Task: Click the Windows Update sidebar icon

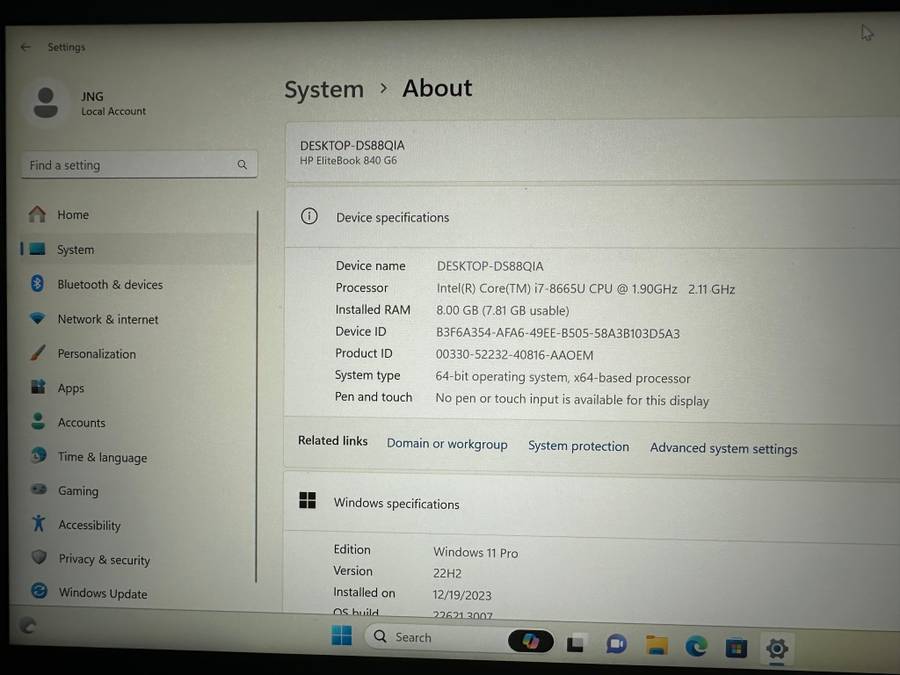Action: (39, 592)
